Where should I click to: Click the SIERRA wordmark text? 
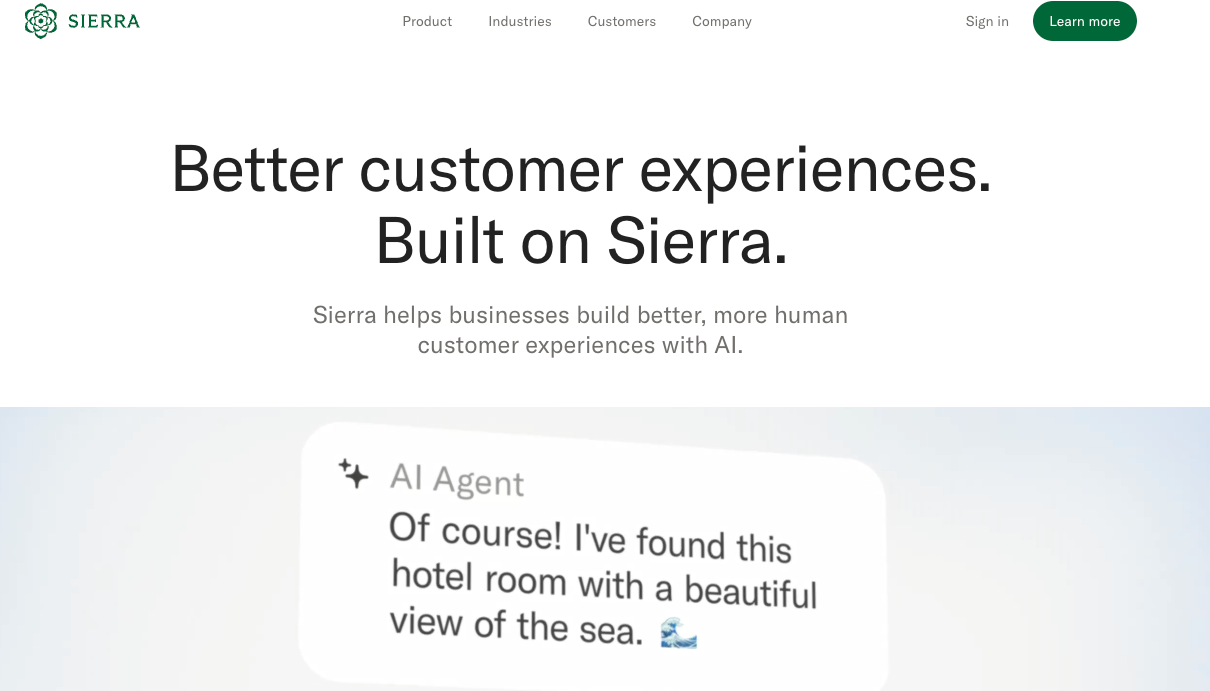(x=104, y=22)
